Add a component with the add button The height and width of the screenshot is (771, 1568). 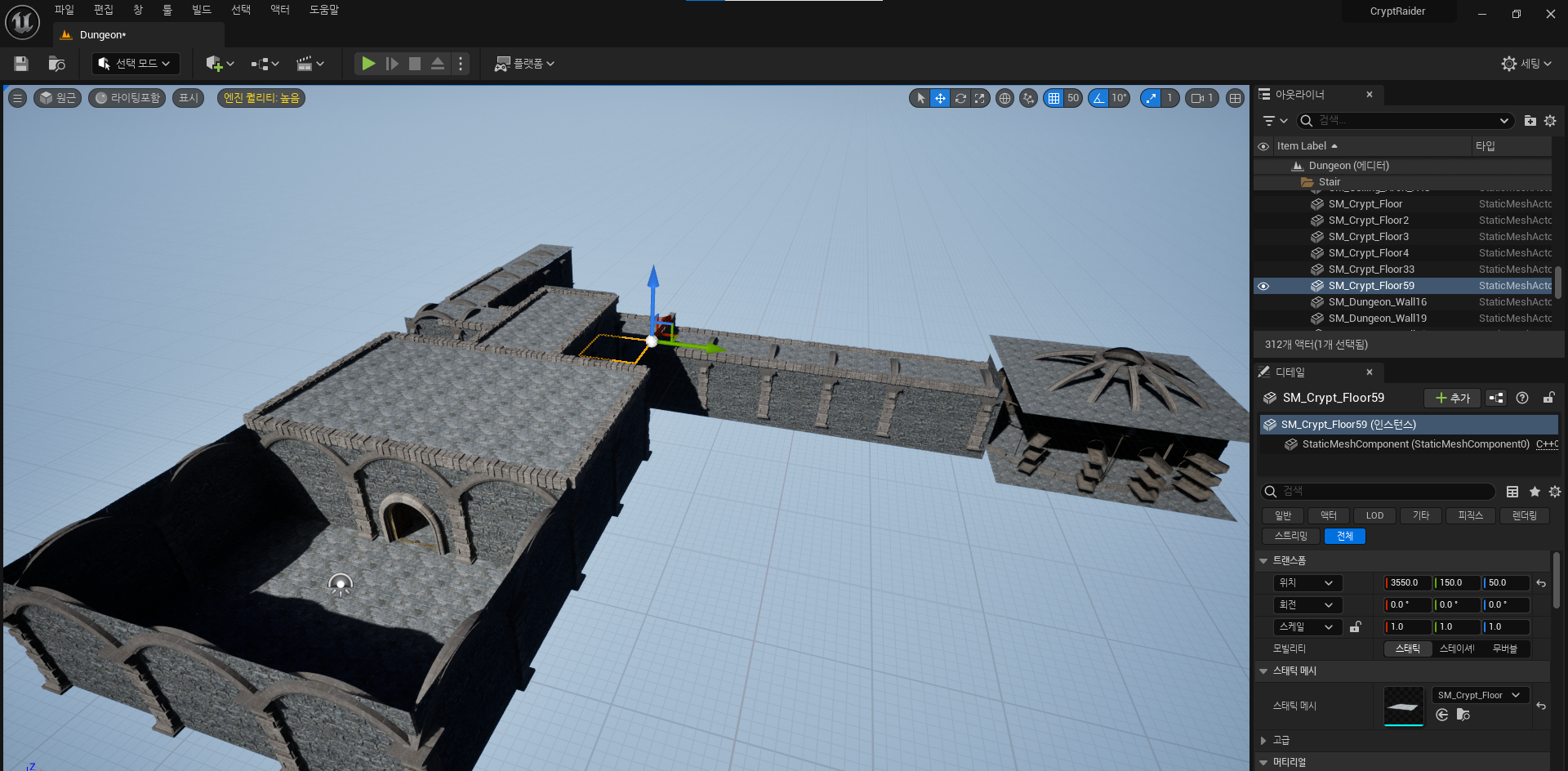1453,398
